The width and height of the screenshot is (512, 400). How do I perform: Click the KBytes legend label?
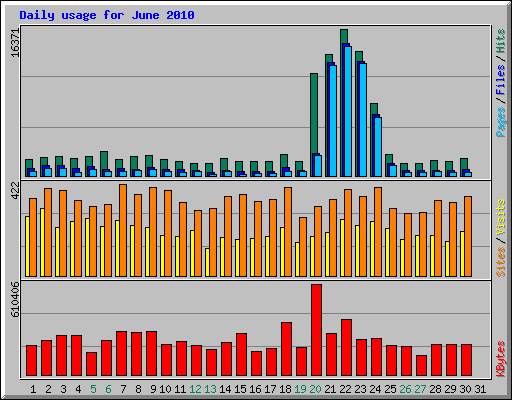[x=501, y=359]
